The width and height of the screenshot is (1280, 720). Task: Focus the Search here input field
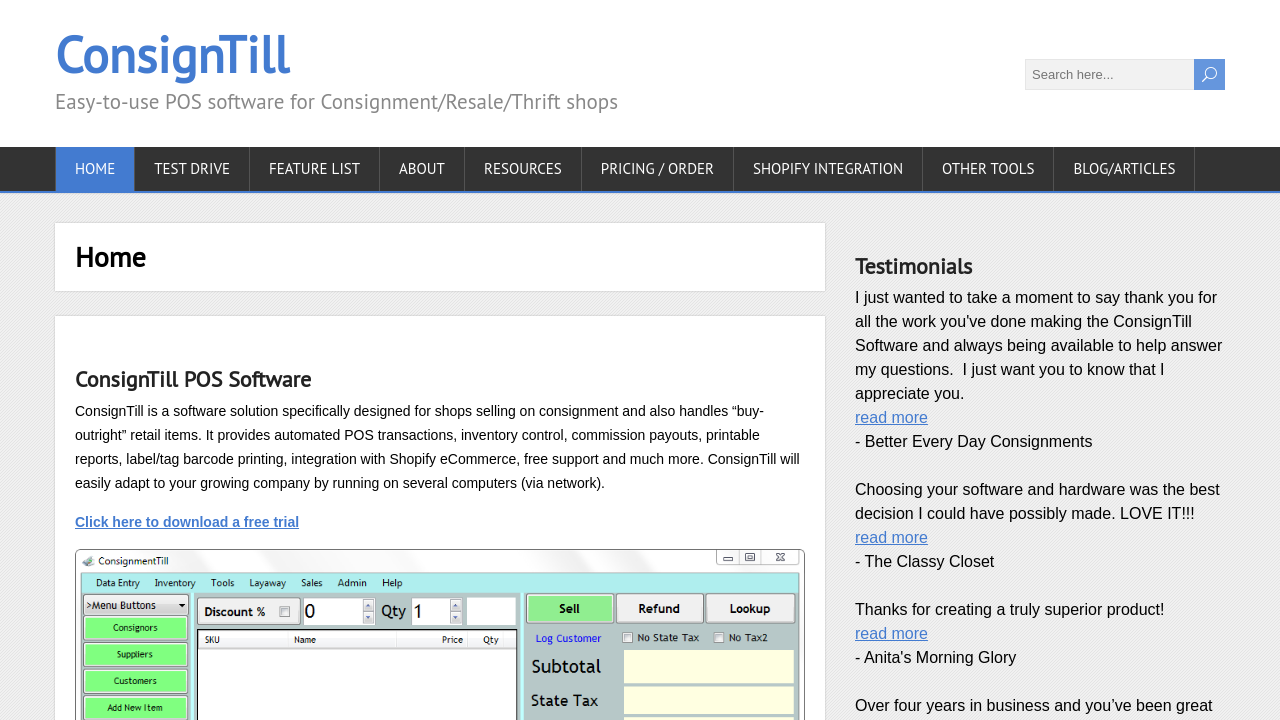1109,74
